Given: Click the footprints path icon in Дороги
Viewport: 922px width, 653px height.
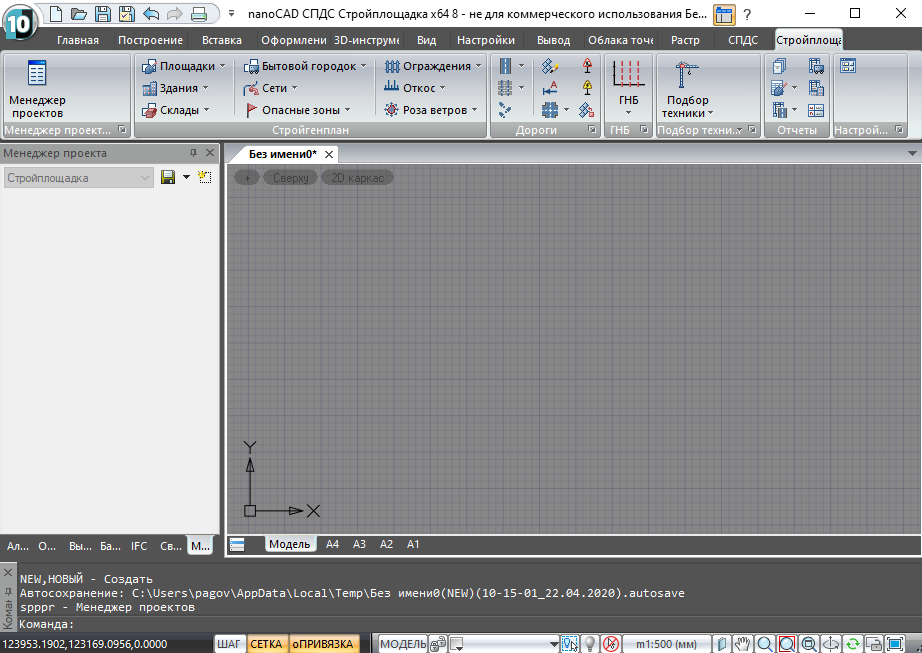Looking at the screenshot, I should (505, 110).
